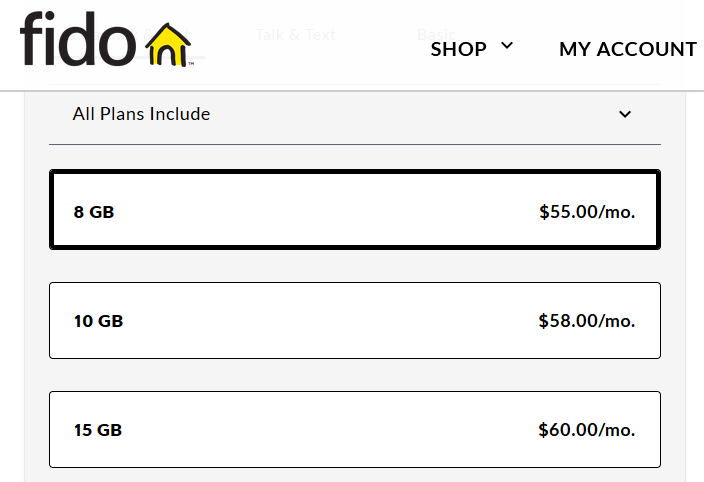Click the blank middle of the 8 GB card
The height and width of the screenshot is (482, 704).
tap(330, 212)
